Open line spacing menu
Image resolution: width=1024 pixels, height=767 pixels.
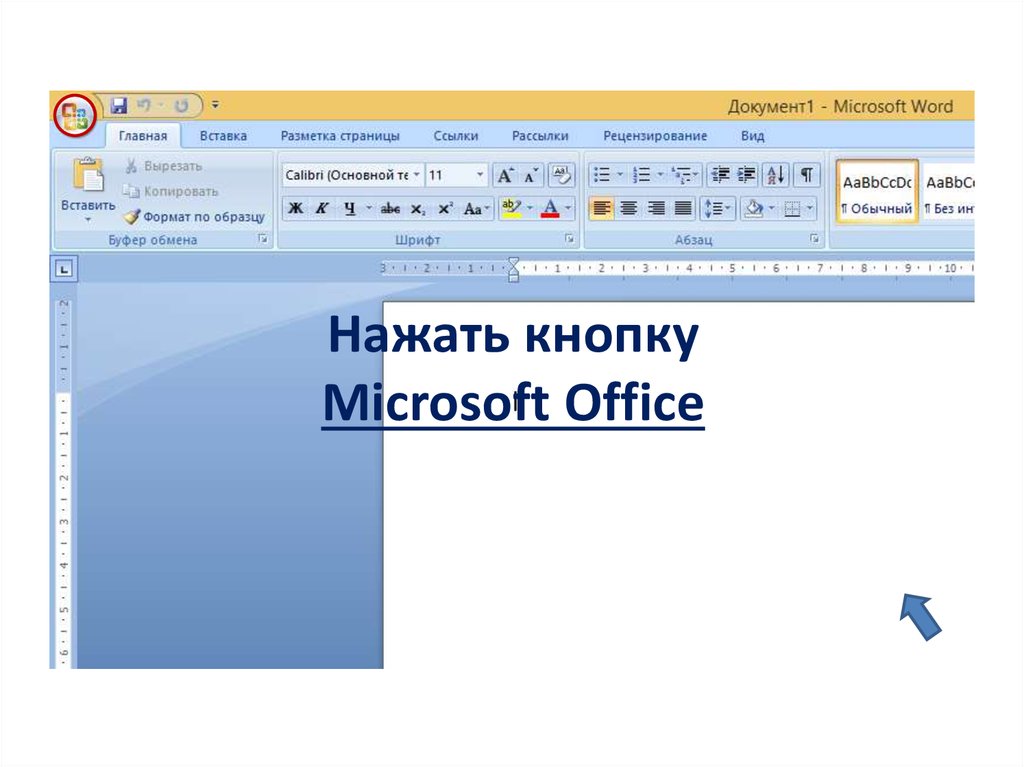[x=717, y=208]
